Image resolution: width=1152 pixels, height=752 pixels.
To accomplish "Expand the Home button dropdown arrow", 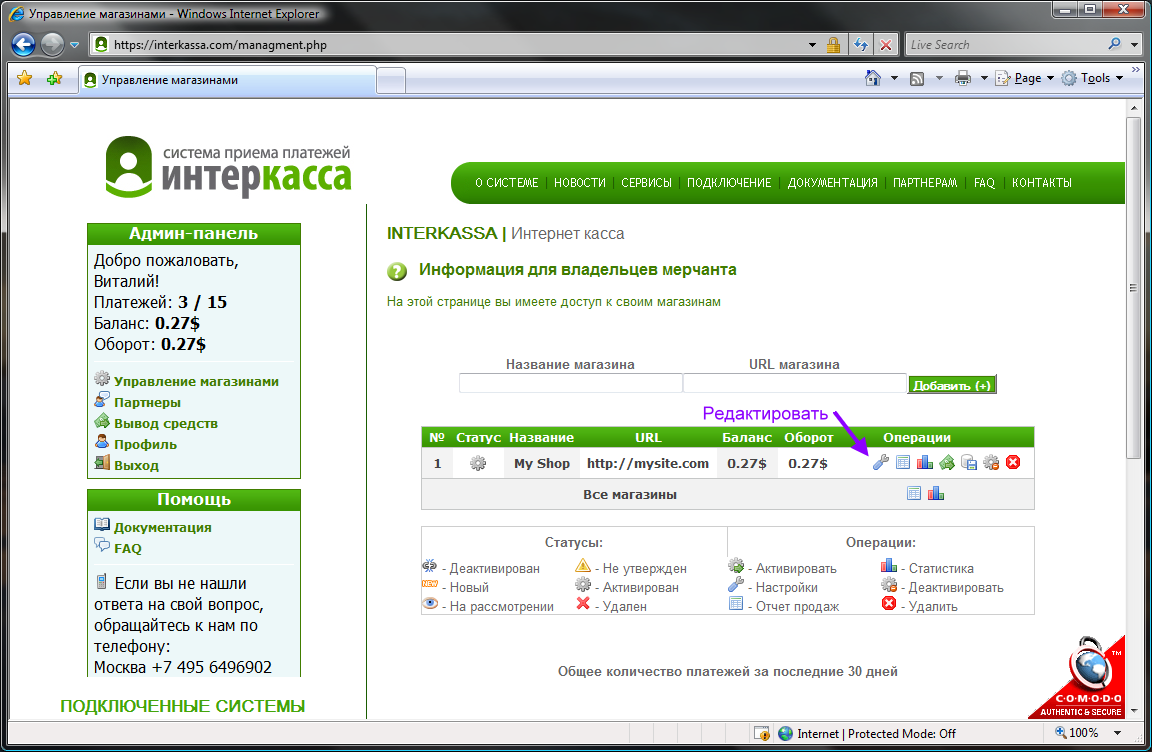I will click(x=894, y=78).
